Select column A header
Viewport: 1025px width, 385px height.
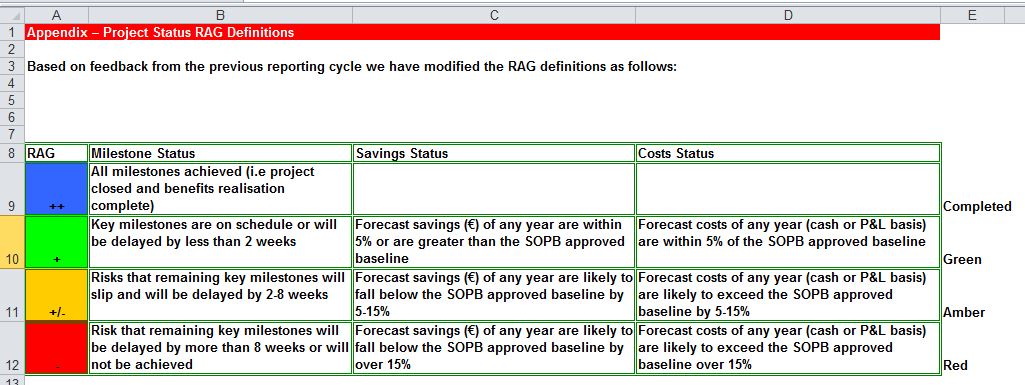tap(56, 15)
